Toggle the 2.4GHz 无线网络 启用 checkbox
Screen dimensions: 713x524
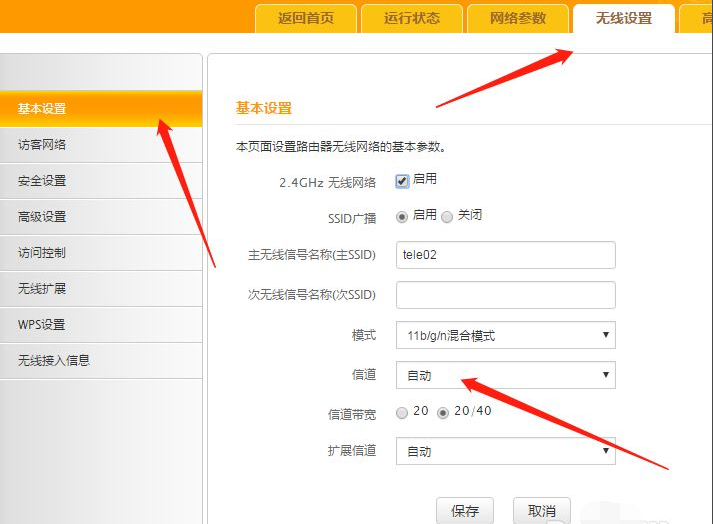(x=402, y=181)
